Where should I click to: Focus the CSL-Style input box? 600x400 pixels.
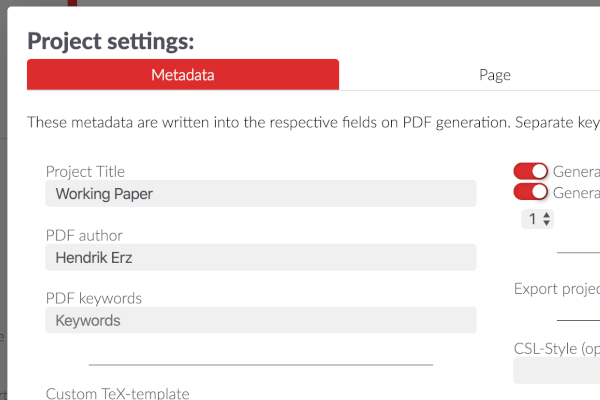557,370
